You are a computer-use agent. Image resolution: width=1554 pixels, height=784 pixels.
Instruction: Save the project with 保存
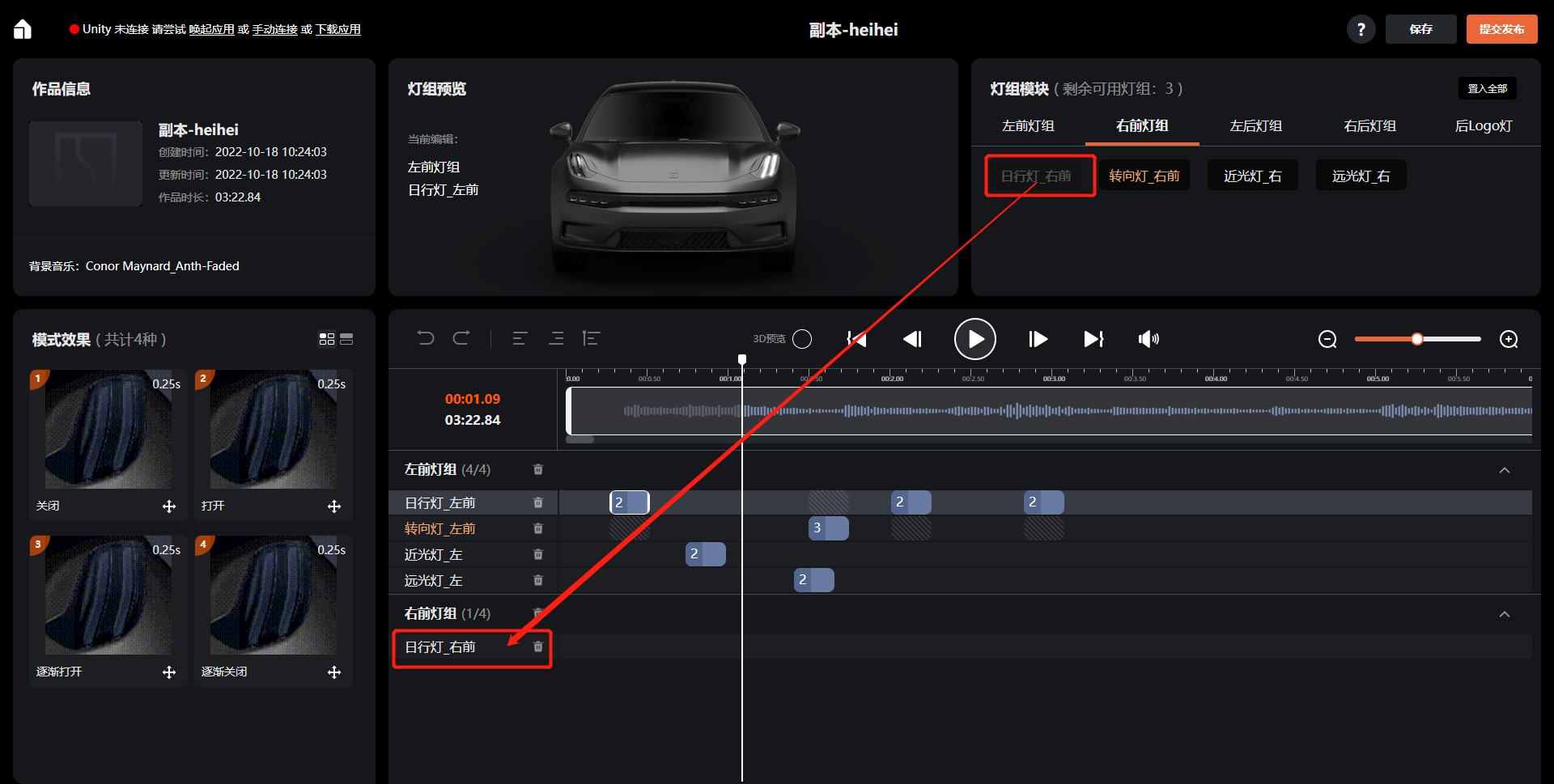click(1421, 29)
